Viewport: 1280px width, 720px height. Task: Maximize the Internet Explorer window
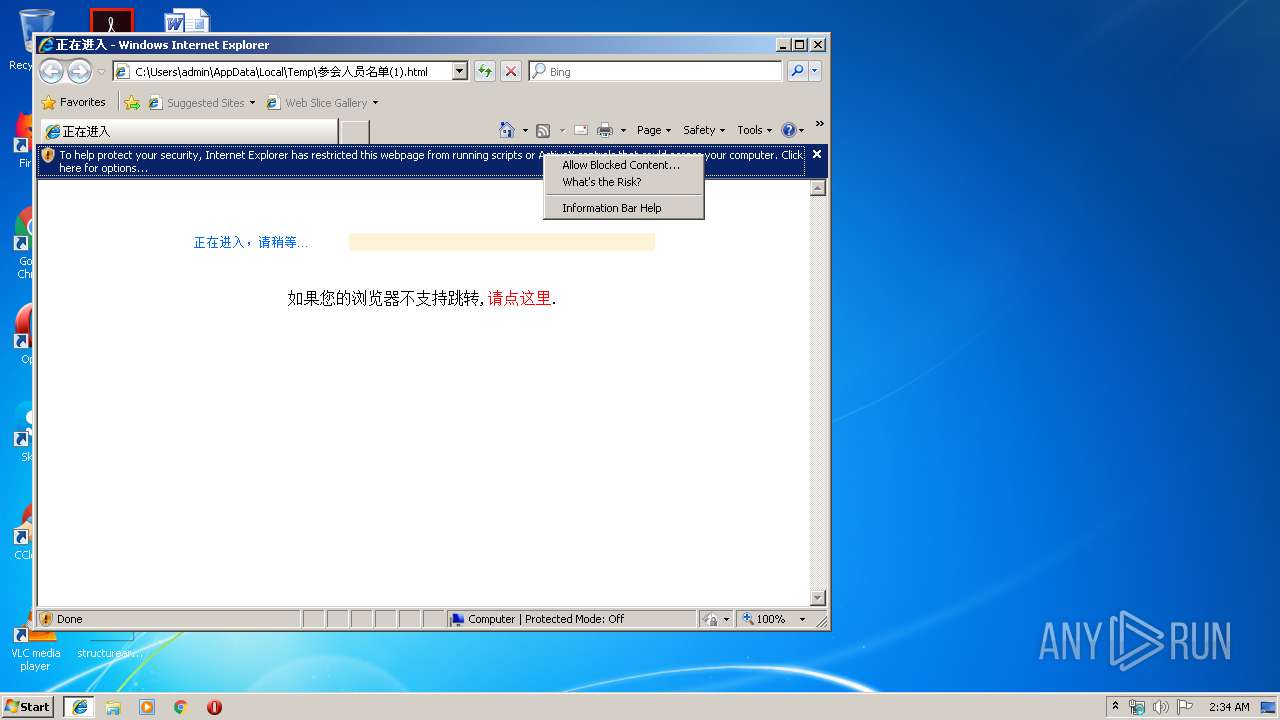(x=800, y=45)
